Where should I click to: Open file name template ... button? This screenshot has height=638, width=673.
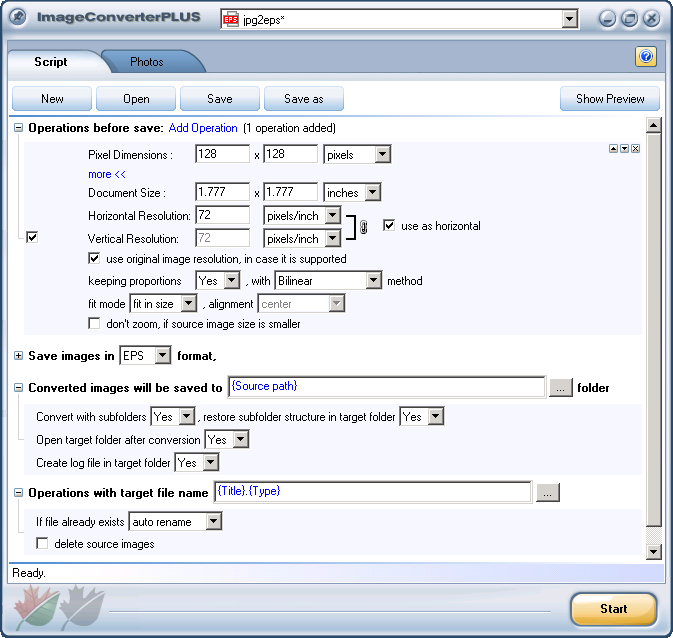coord(548,492)
